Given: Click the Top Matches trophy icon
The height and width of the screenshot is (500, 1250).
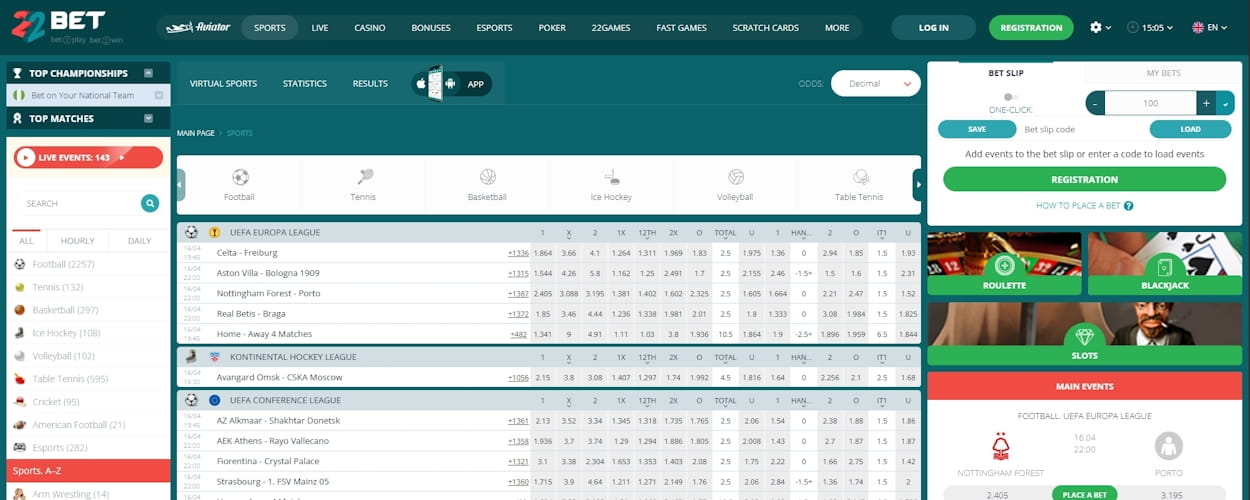Looking at the screenshot, I should pos(17,118).
